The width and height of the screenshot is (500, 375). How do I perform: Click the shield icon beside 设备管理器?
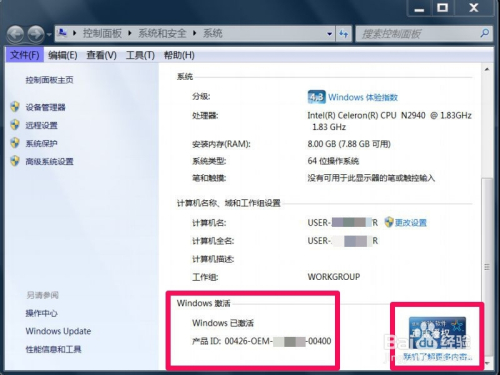tap(15, 107)
